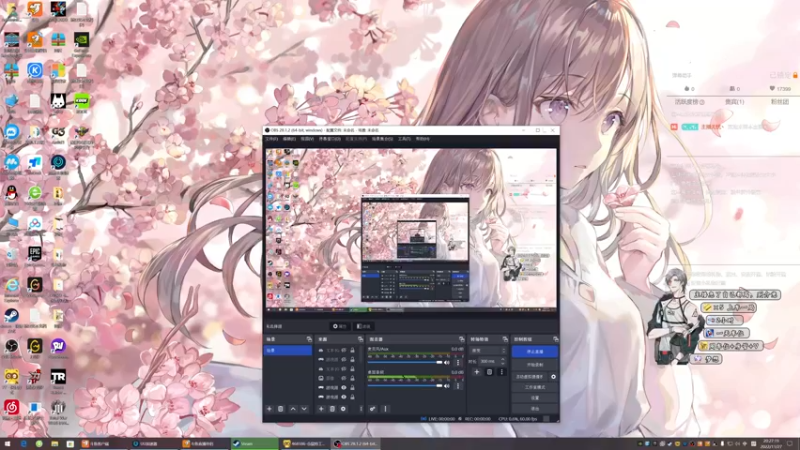
Task: Open the Steam desktop shortcut icon
Action: tap(11, 317)
